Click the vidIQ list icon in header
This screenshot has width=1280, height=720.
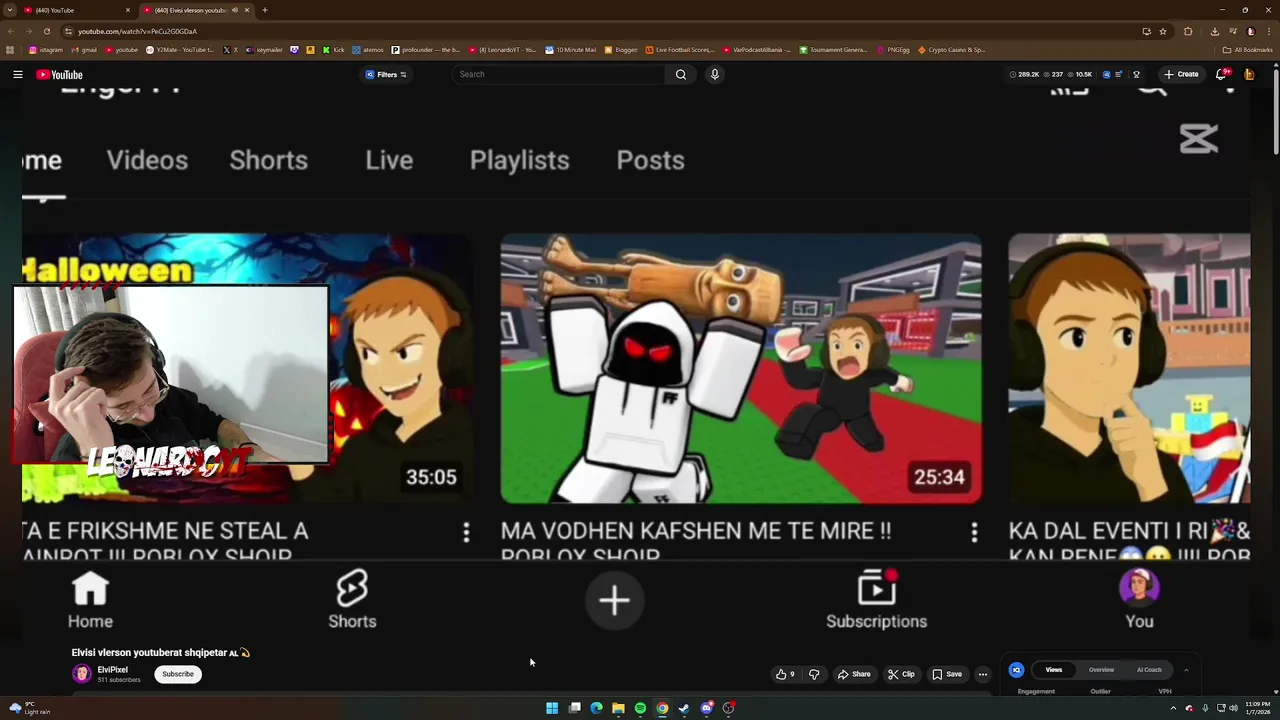coord(1119,74)
